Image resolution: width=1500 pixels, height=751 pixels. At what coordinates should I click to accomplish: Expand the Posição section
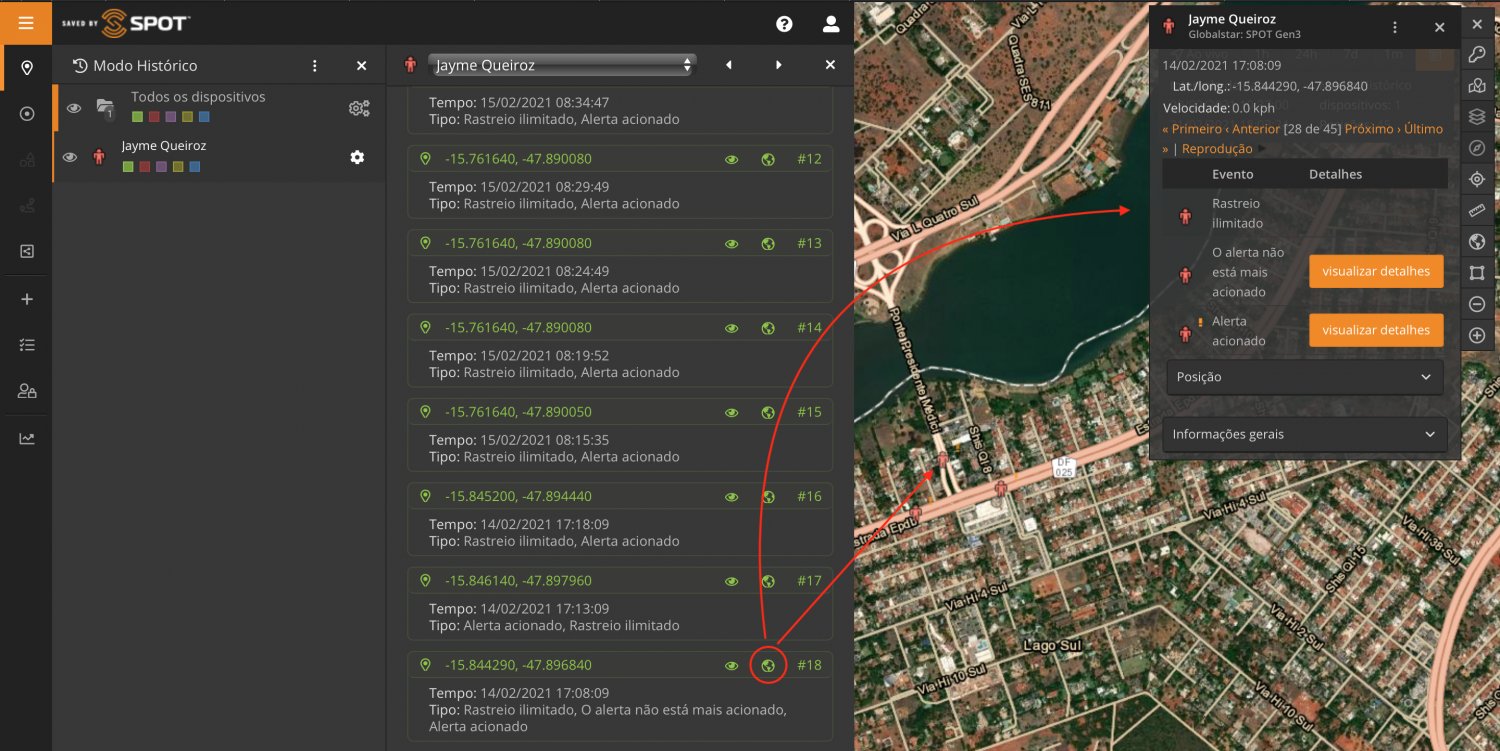[1304, 377]
